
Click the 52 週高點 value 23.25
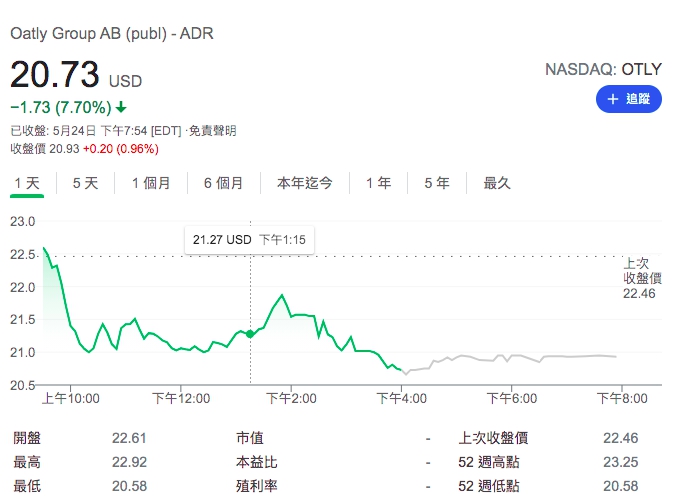(620, 462)
